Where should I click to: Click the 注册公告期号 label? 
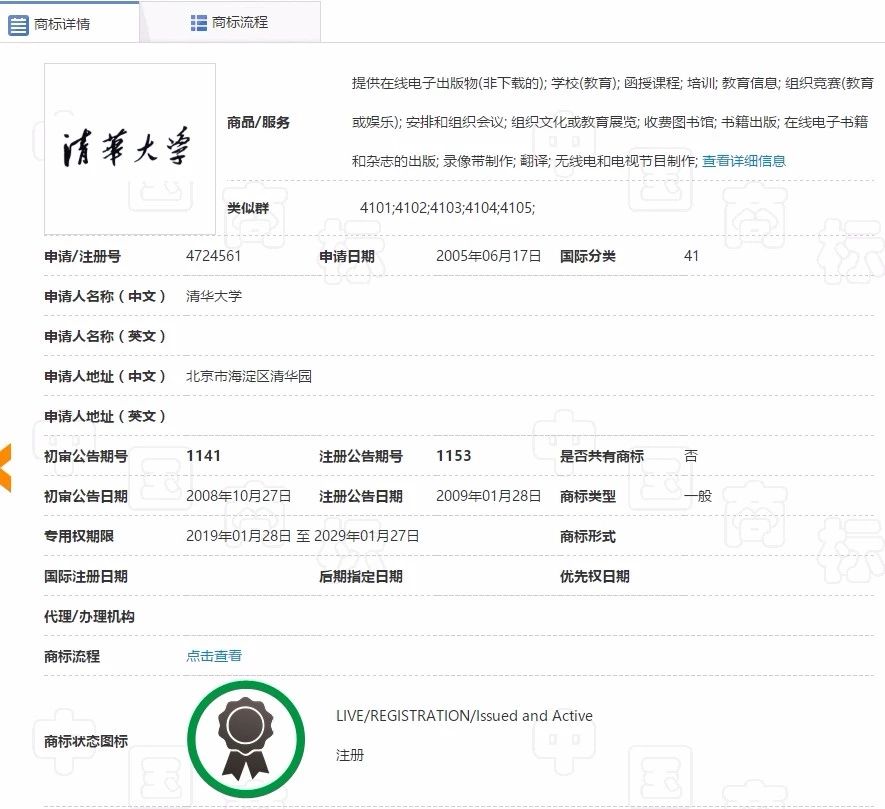(x=361, y=456)
